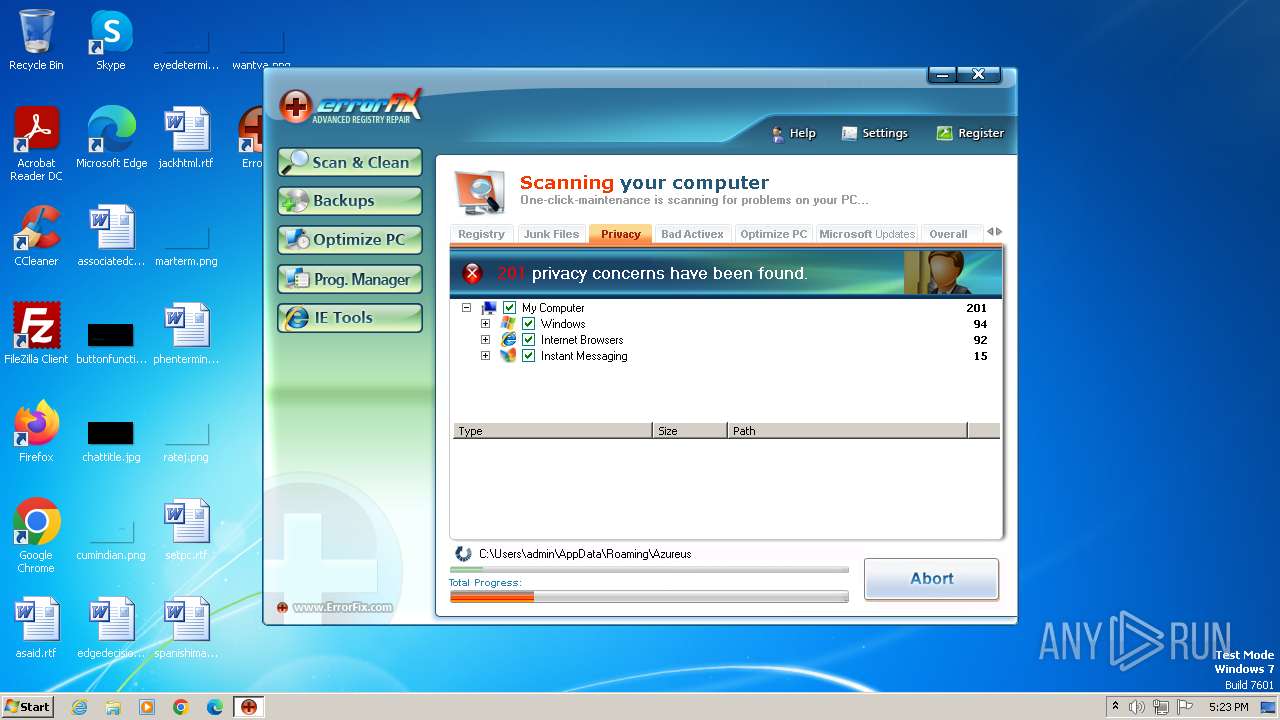Open the Backups section

pos(350,200)
